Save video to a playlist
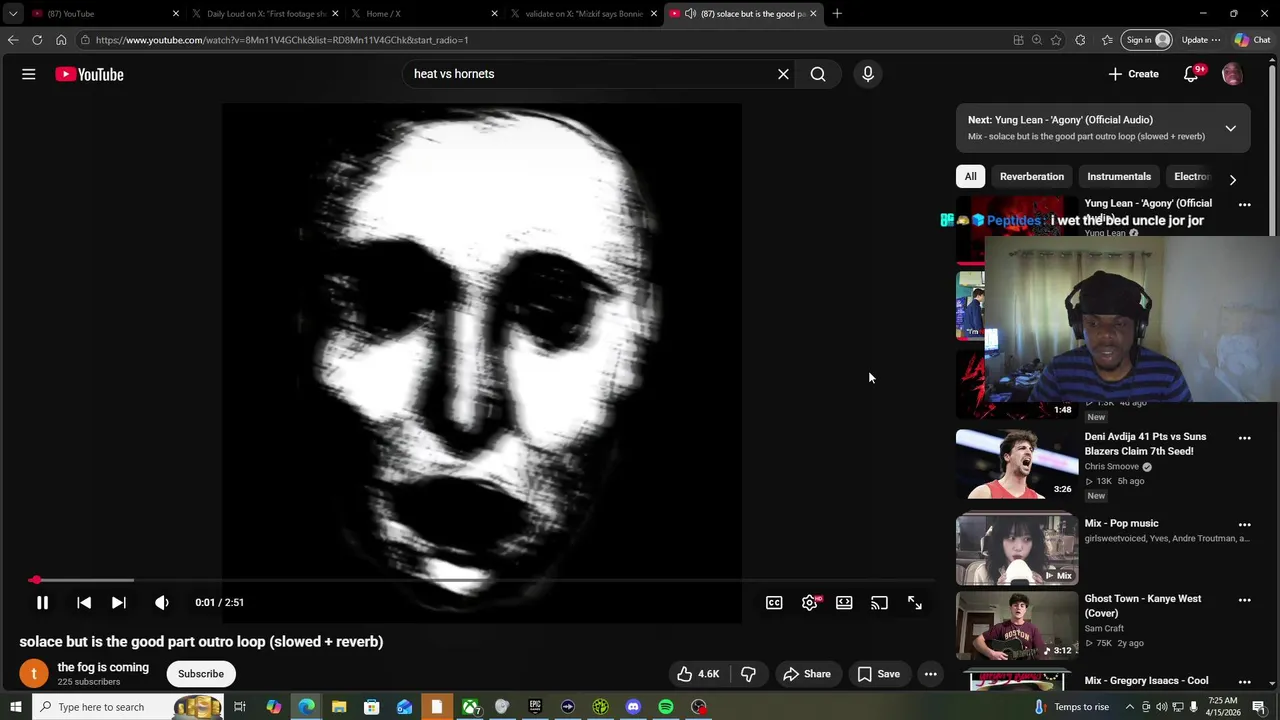The height and width of the screenshot is (720, 1280). pos(878,674)
